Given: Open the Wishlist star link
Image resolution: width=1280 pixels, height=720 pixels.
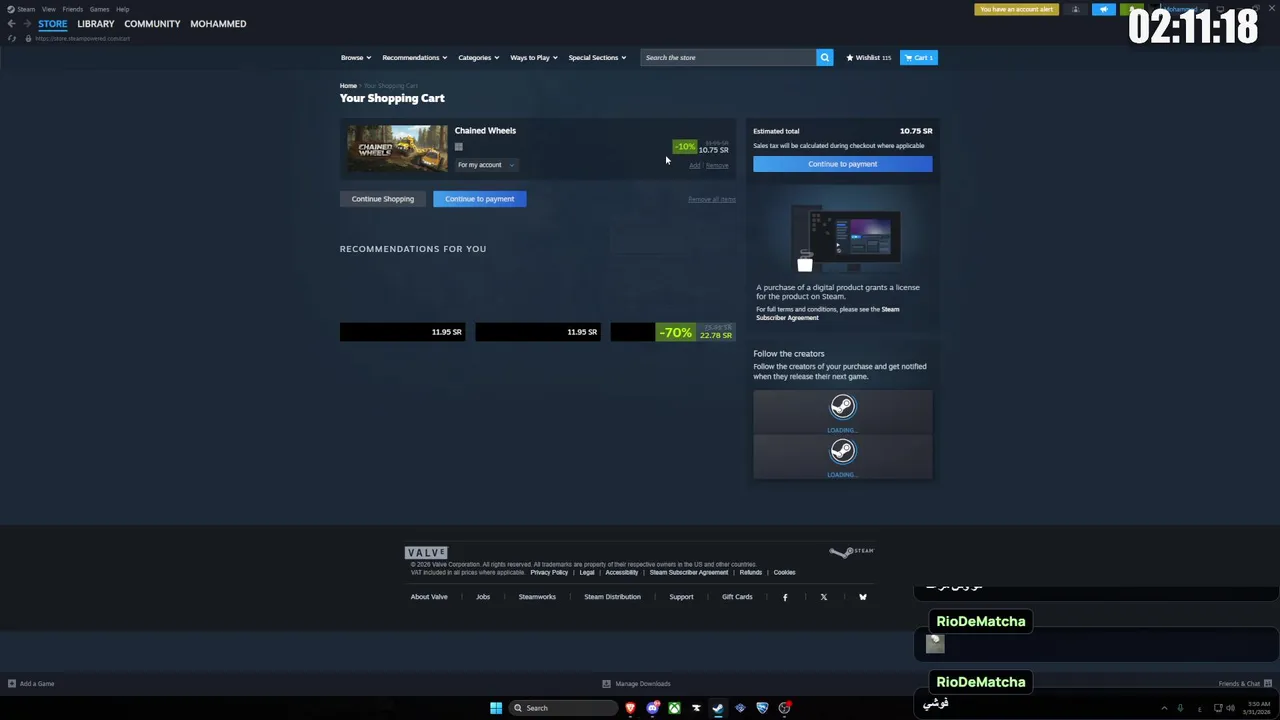Looking at the screenshot, I should click(868, 57).
